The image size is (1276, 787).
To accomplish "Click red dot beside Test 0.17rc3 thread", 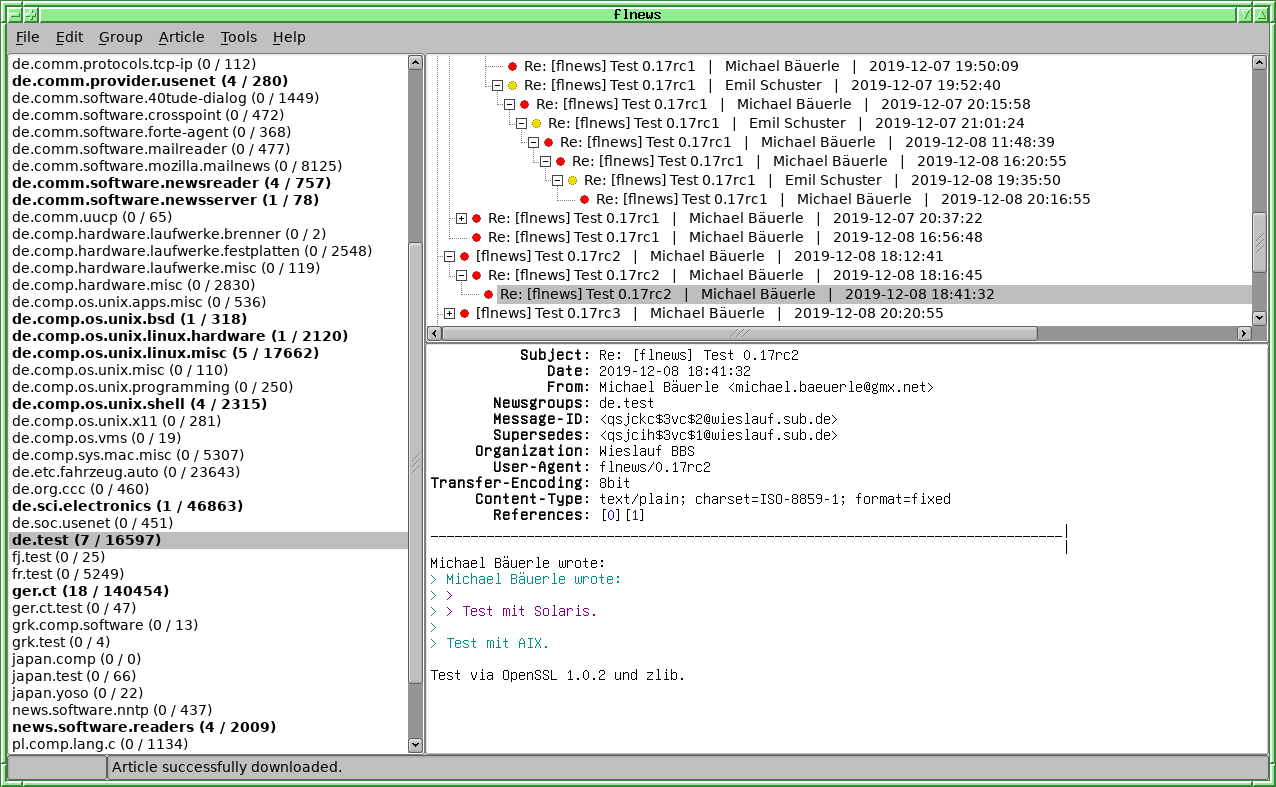I will (x=464, y=314).
